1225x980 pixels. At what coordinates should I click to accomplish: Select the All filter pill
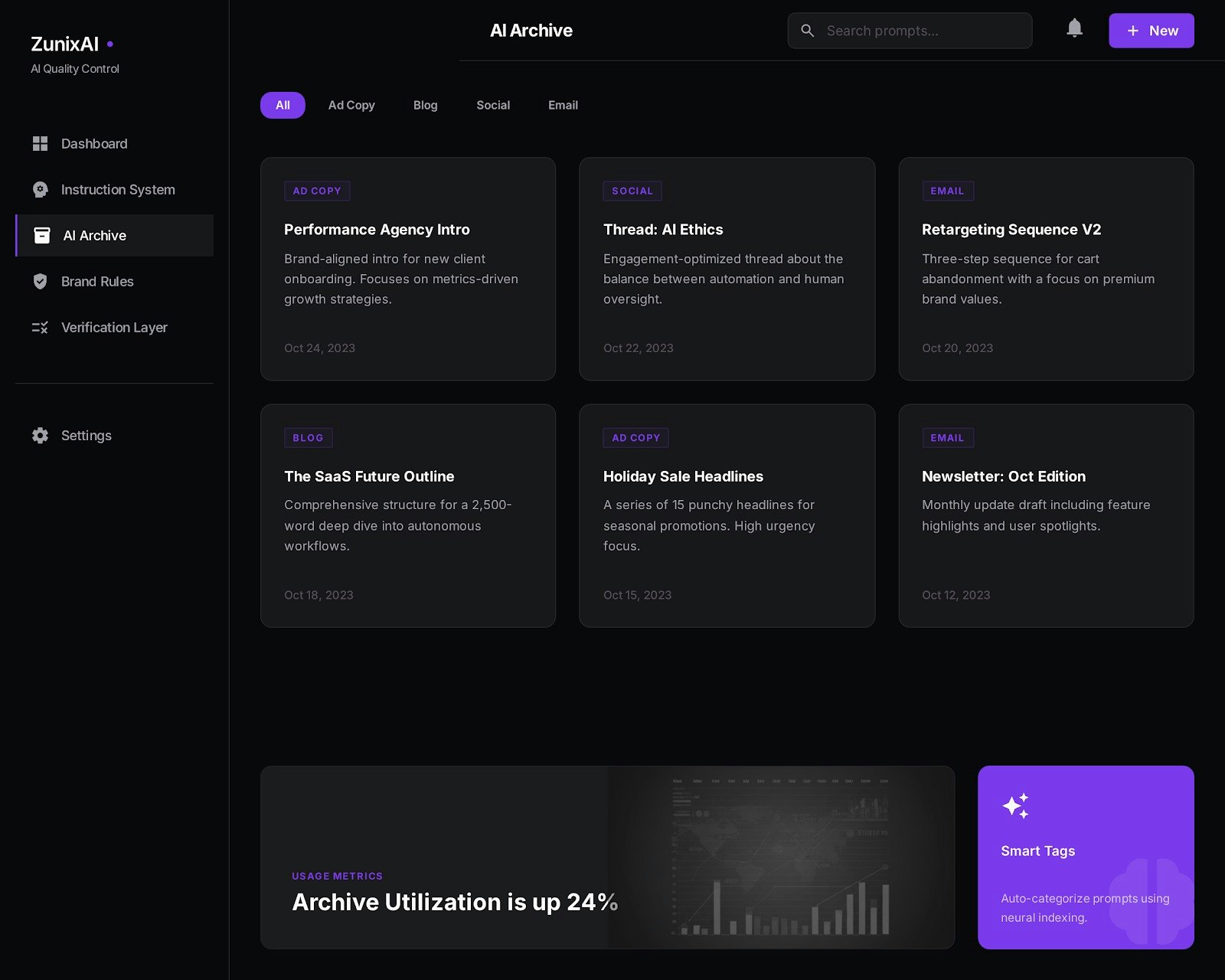click(282, 105)
